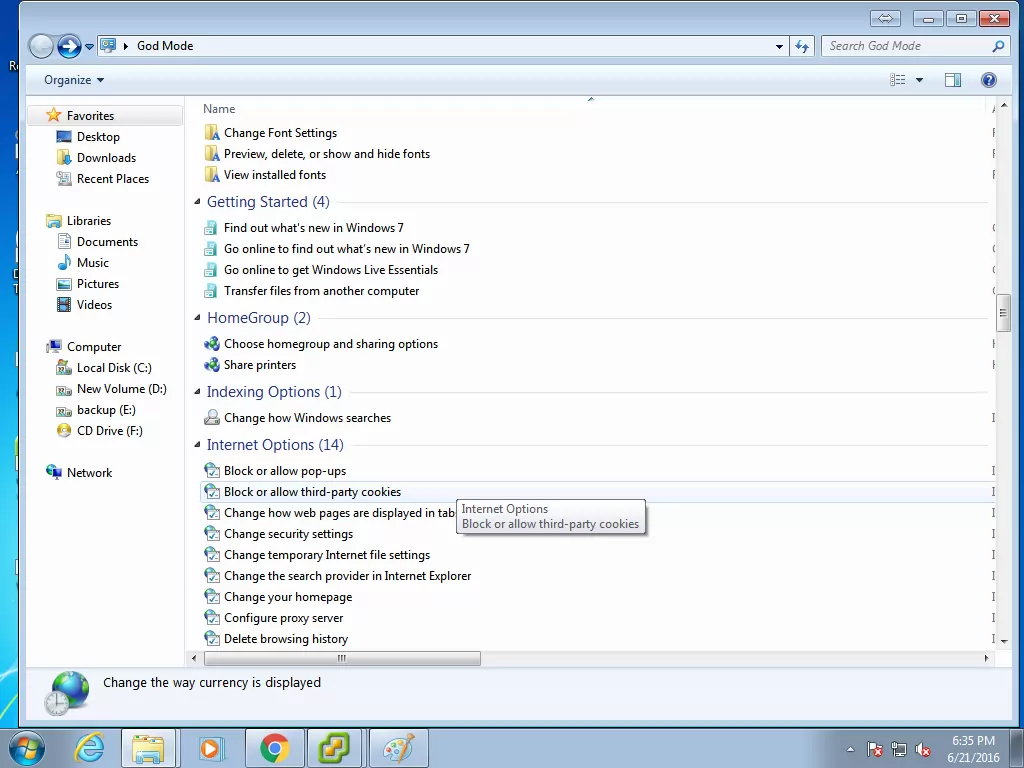Click the muted volume tray icon
The height and width of the screenshot is (768, 1024).
(923, 749)
